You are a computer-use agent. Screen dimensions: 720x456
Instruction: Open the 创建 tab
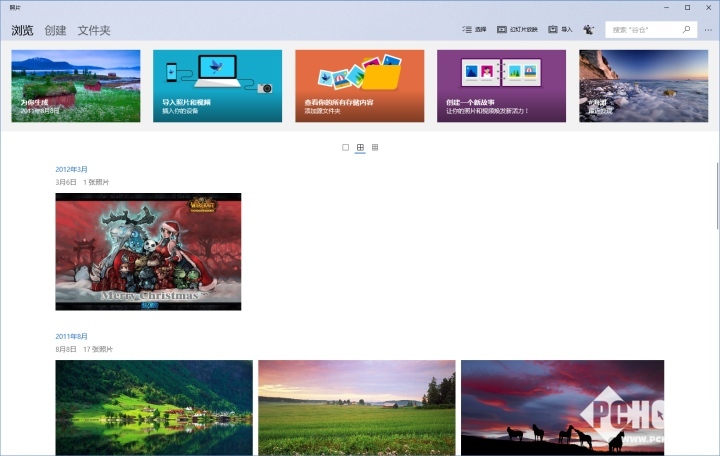point(55,30)
